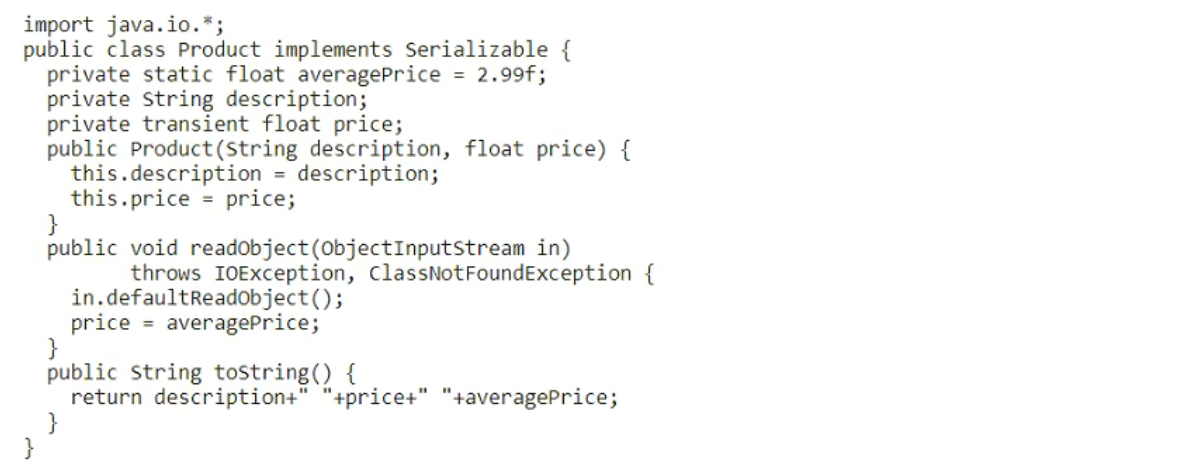Click 'this.description = description;' statement
1181x473 pixels.
coord(254,174)
